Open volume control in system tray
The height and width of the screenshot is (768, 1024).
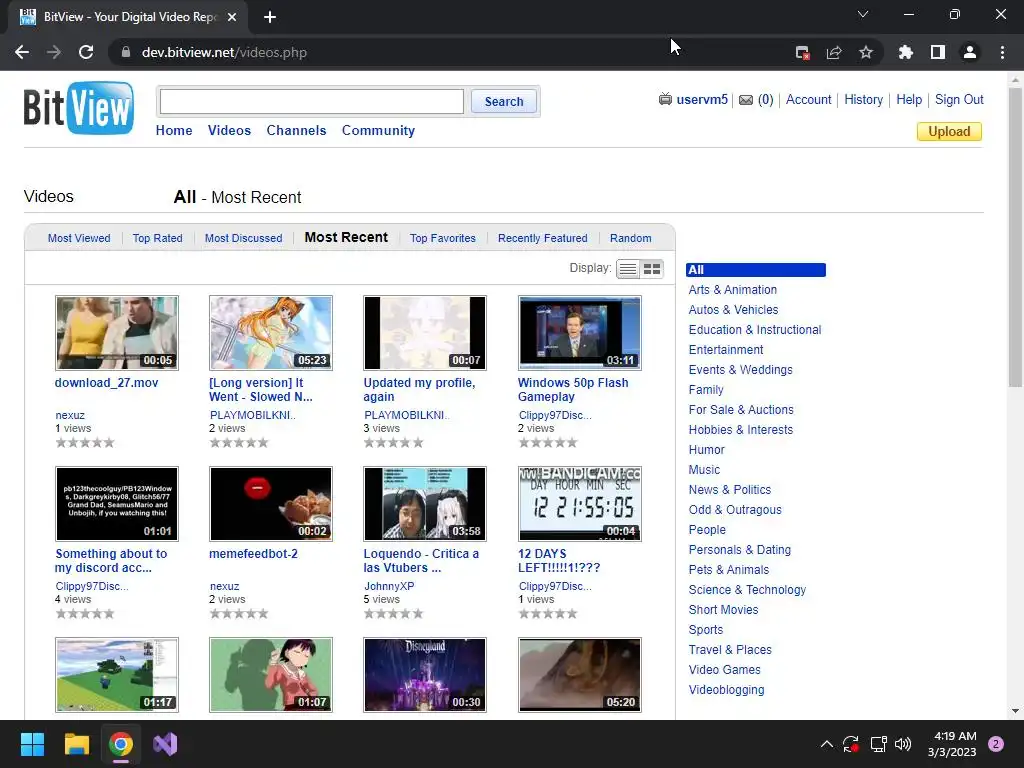(903, 744)
